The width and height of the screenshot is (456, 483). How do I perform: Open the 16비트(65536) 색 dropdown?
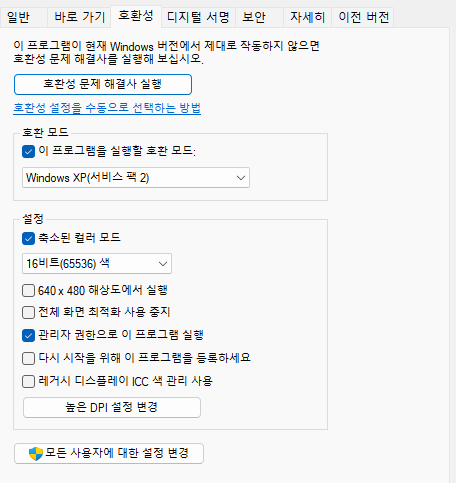point(97,264)
